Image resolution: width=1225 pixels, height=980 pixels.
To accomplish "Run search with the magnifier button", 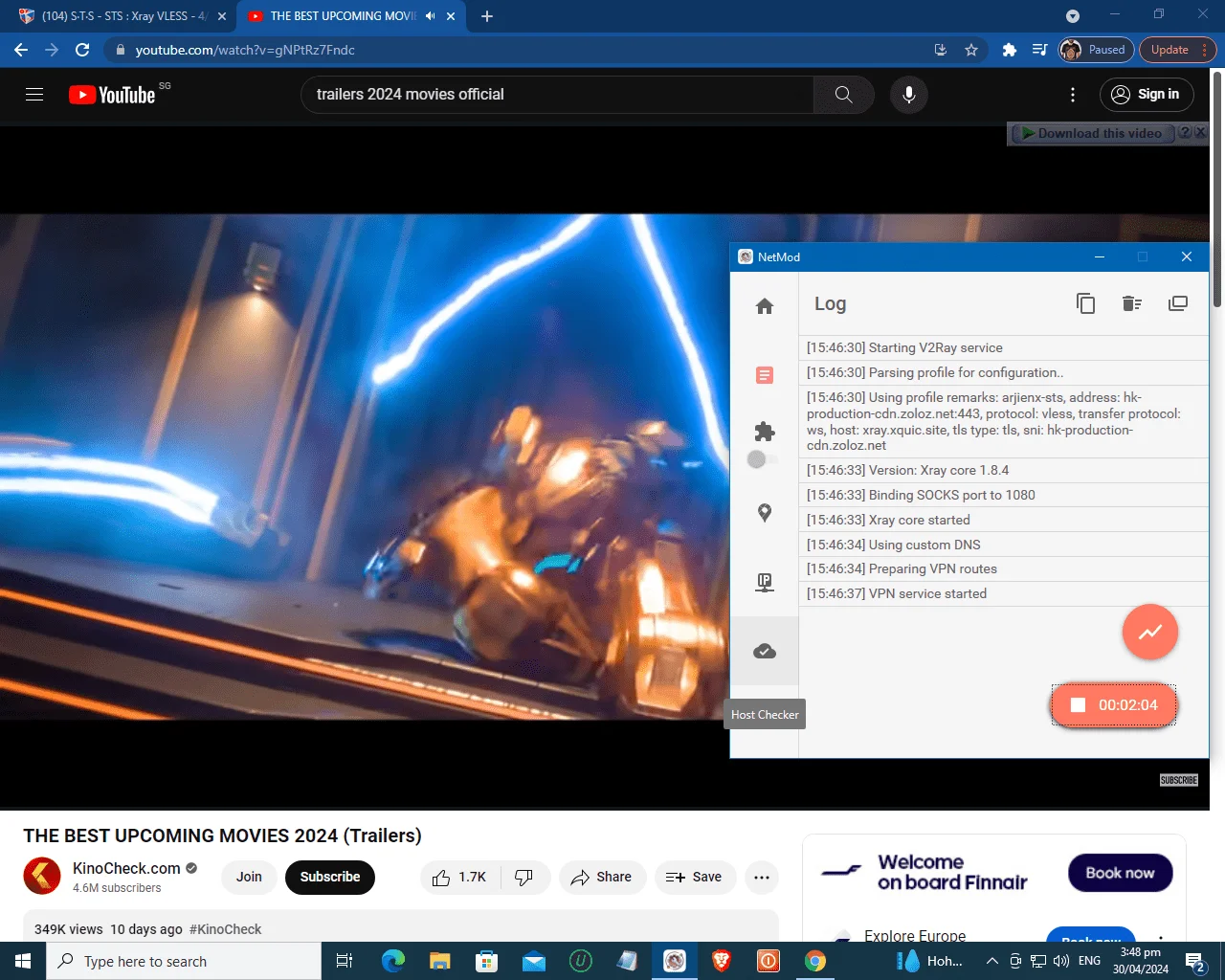I will (843, 94).
